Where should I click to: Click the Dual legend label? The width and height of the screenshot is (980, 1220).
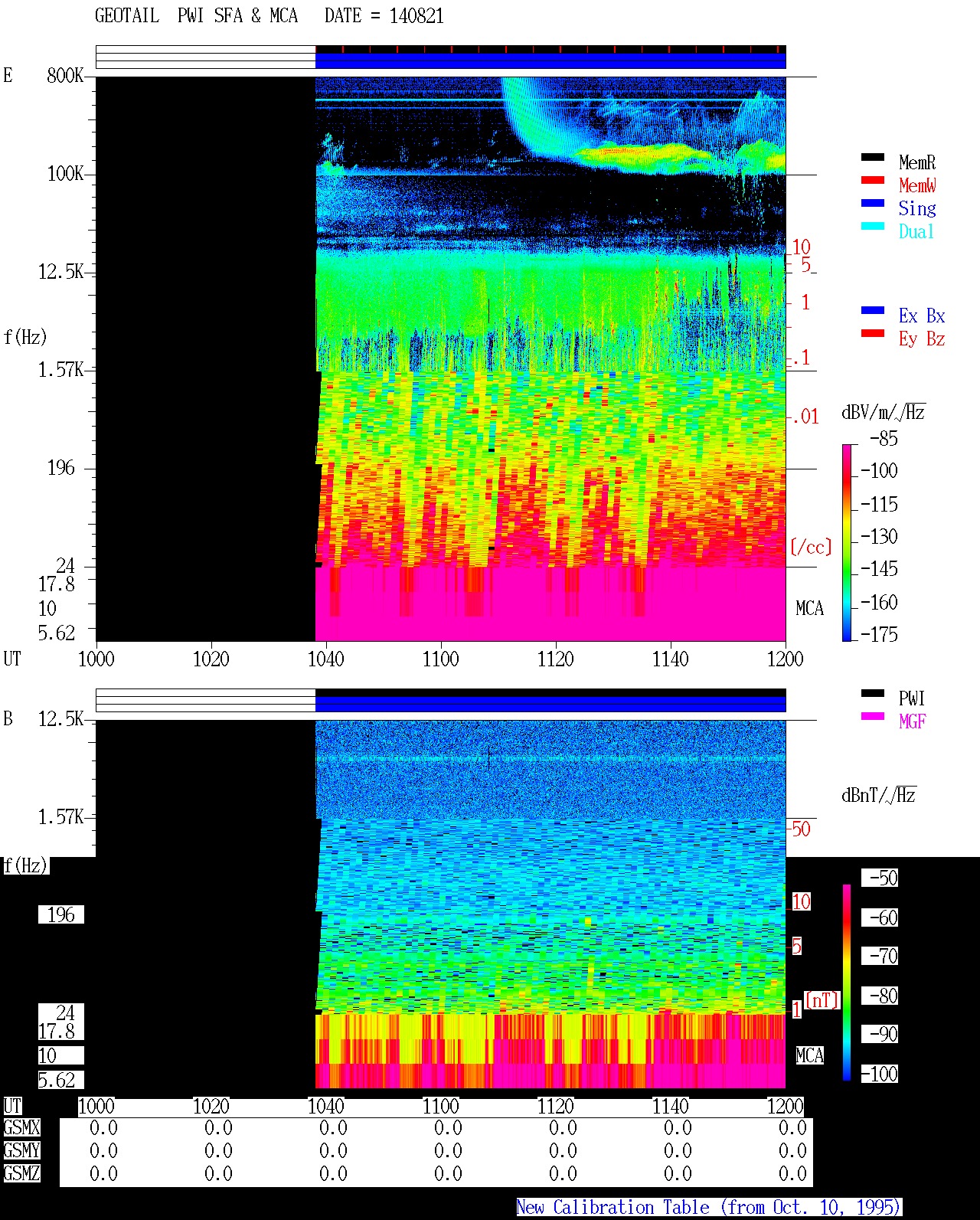pyautogui.click(x=917, y=231)
